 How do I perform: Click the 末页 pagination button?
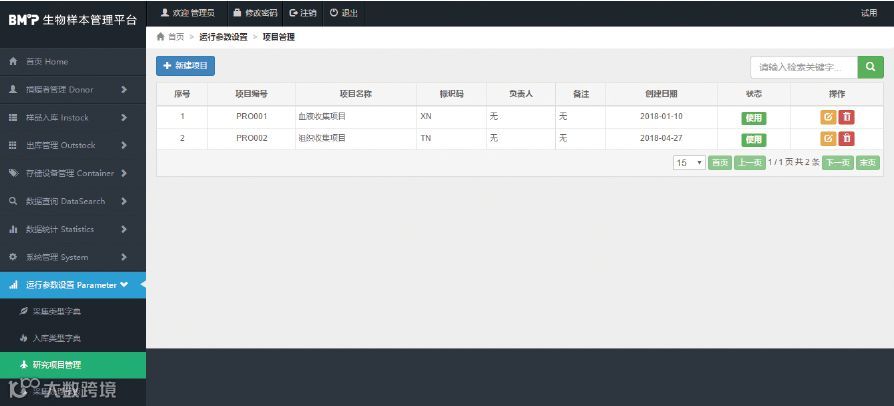click(868, 163)
